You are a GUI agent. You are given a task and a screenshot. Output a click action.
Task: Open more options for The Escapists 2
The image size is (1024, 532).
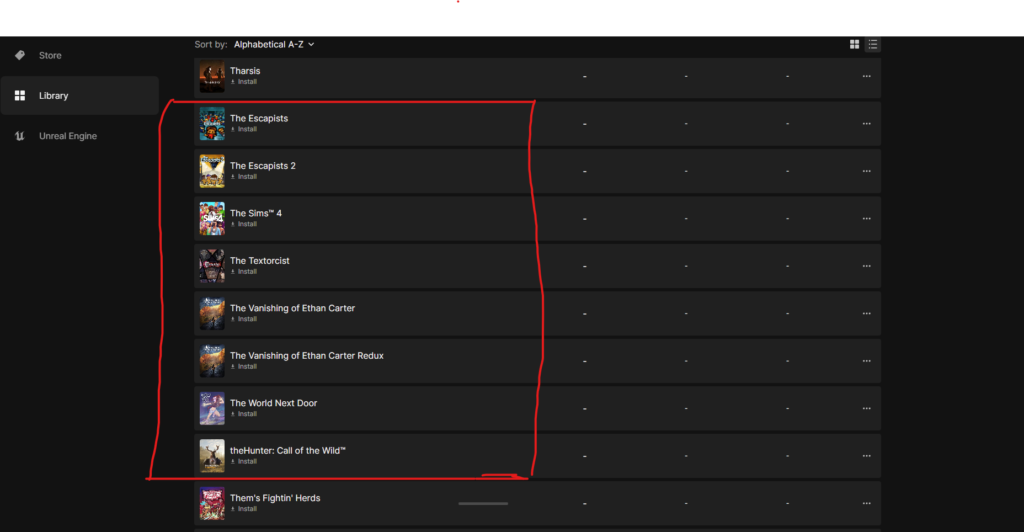click(x=867, y=171)
